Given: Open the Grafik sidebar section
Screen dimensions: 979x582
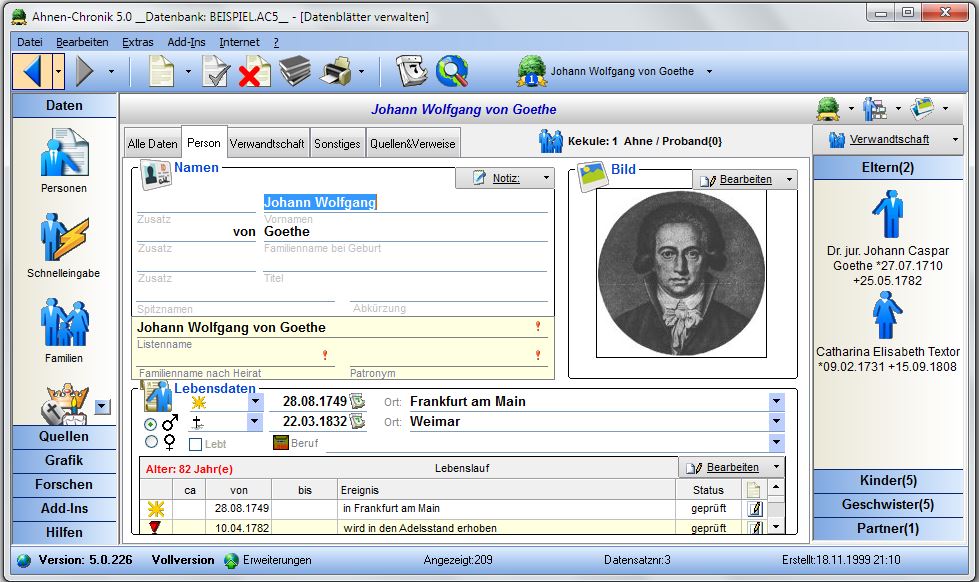Looking at the screenshot, I should tap(64, 460).
